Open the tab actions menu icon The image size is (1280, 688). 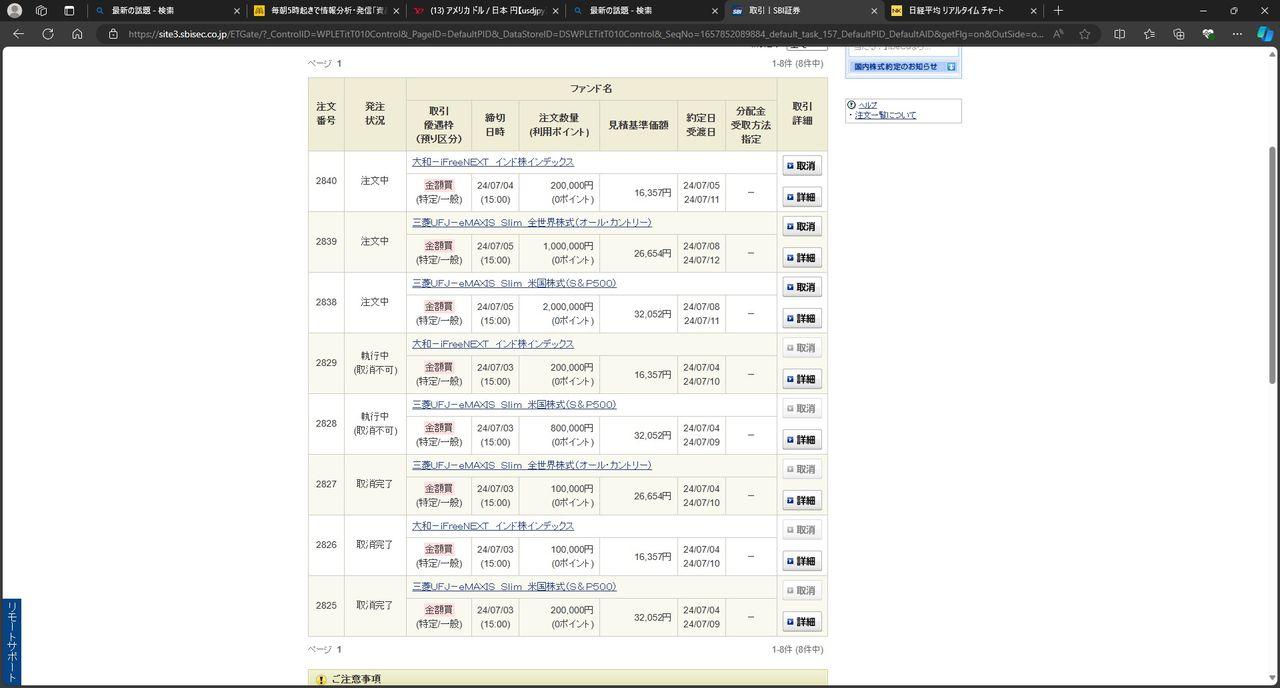pos(69,10)
